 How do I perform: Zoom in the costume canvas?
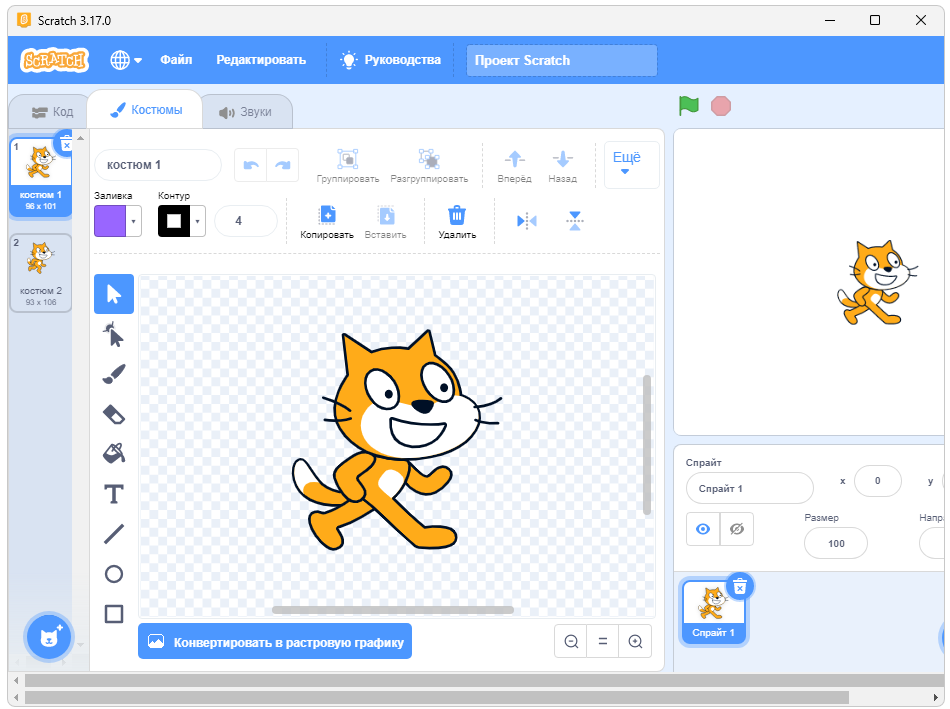click(x=635, y=641)
